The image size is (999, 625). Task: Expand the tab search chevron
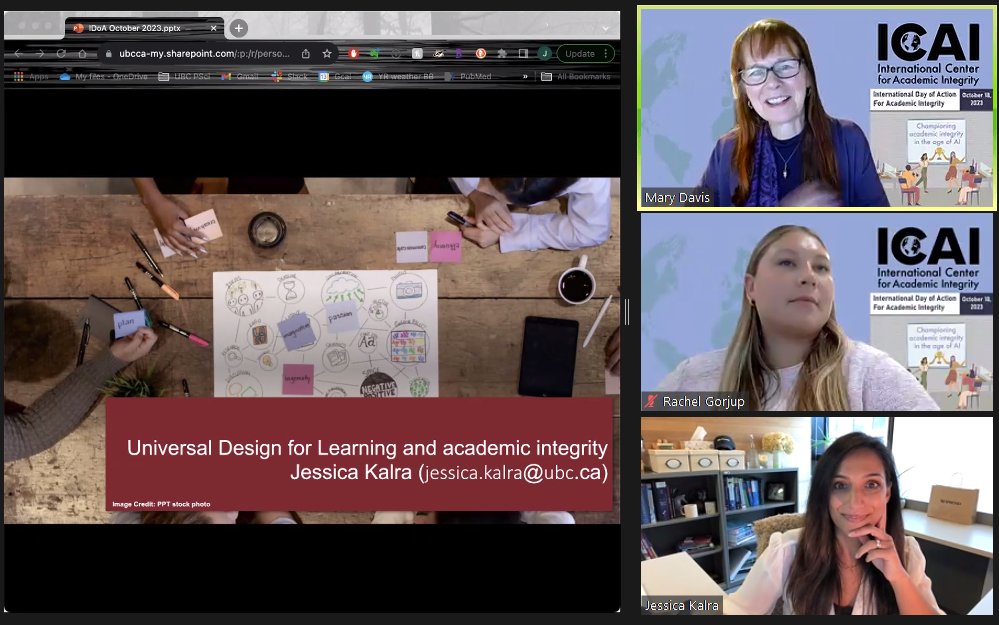(605, 28)
